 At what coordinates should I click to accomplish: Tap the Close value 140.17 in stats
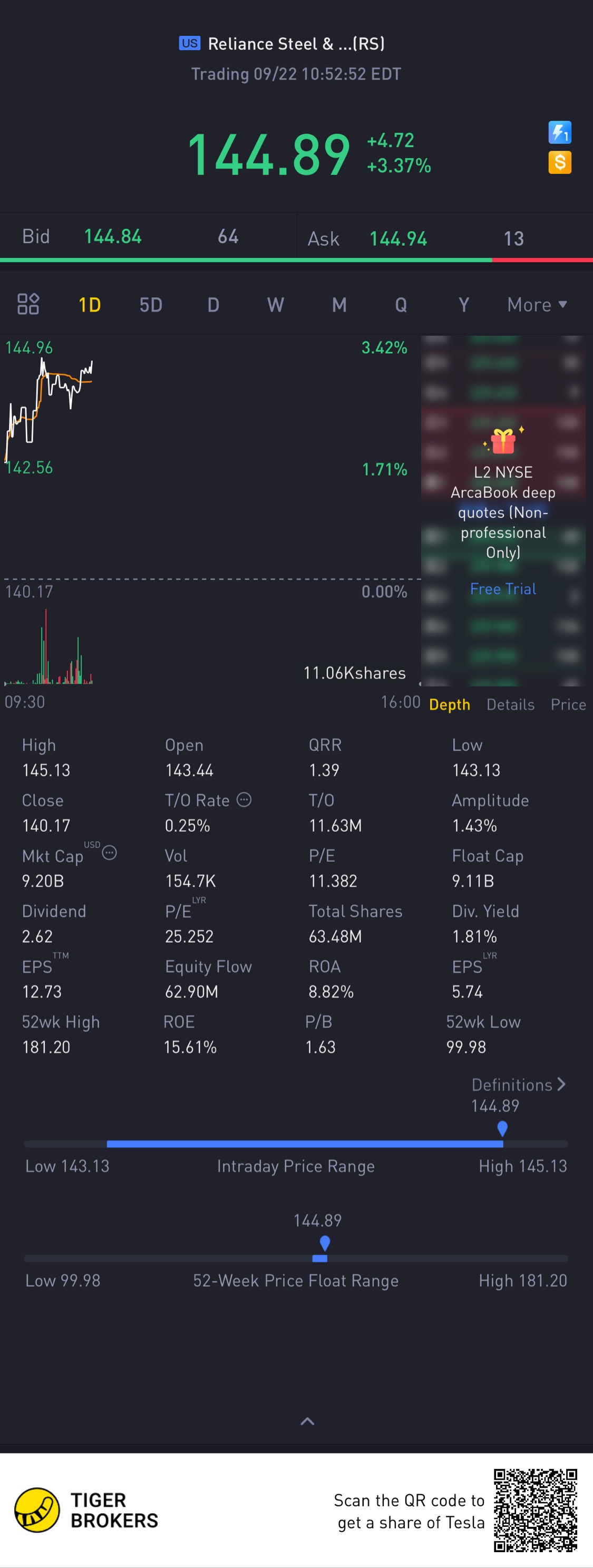tap(46, 826)
